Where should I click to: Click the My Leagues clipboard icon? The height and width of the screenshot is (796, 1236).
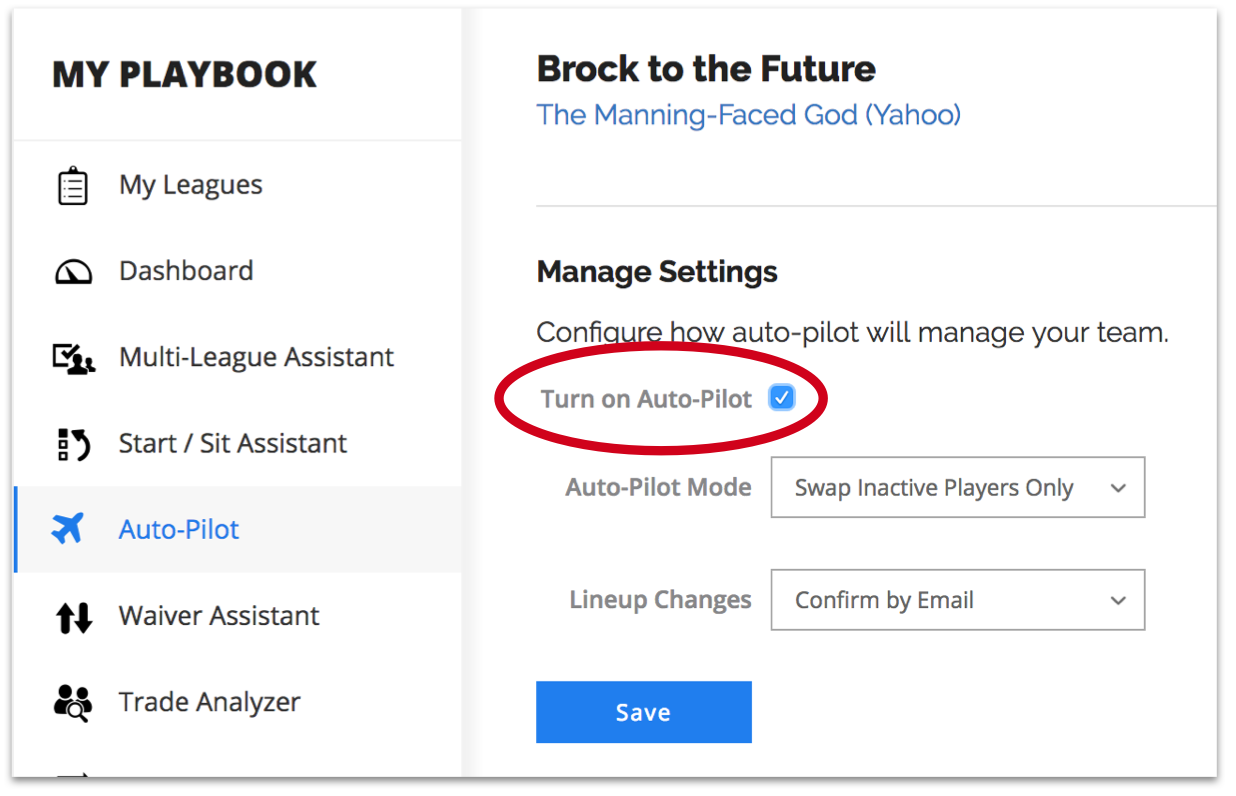73,186
